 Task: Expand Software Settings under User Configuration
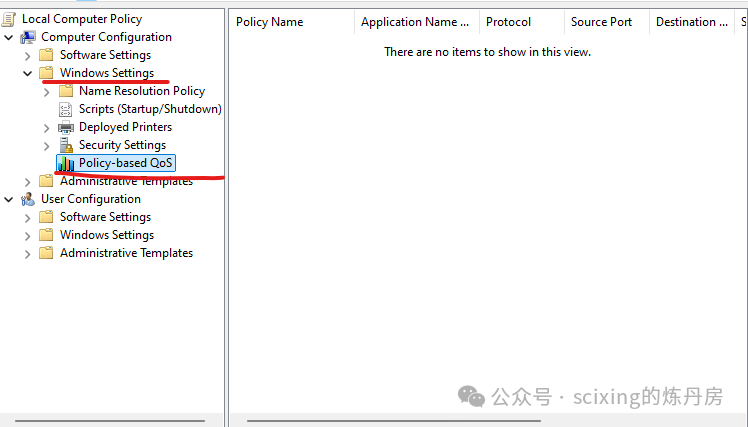point(28,218)
